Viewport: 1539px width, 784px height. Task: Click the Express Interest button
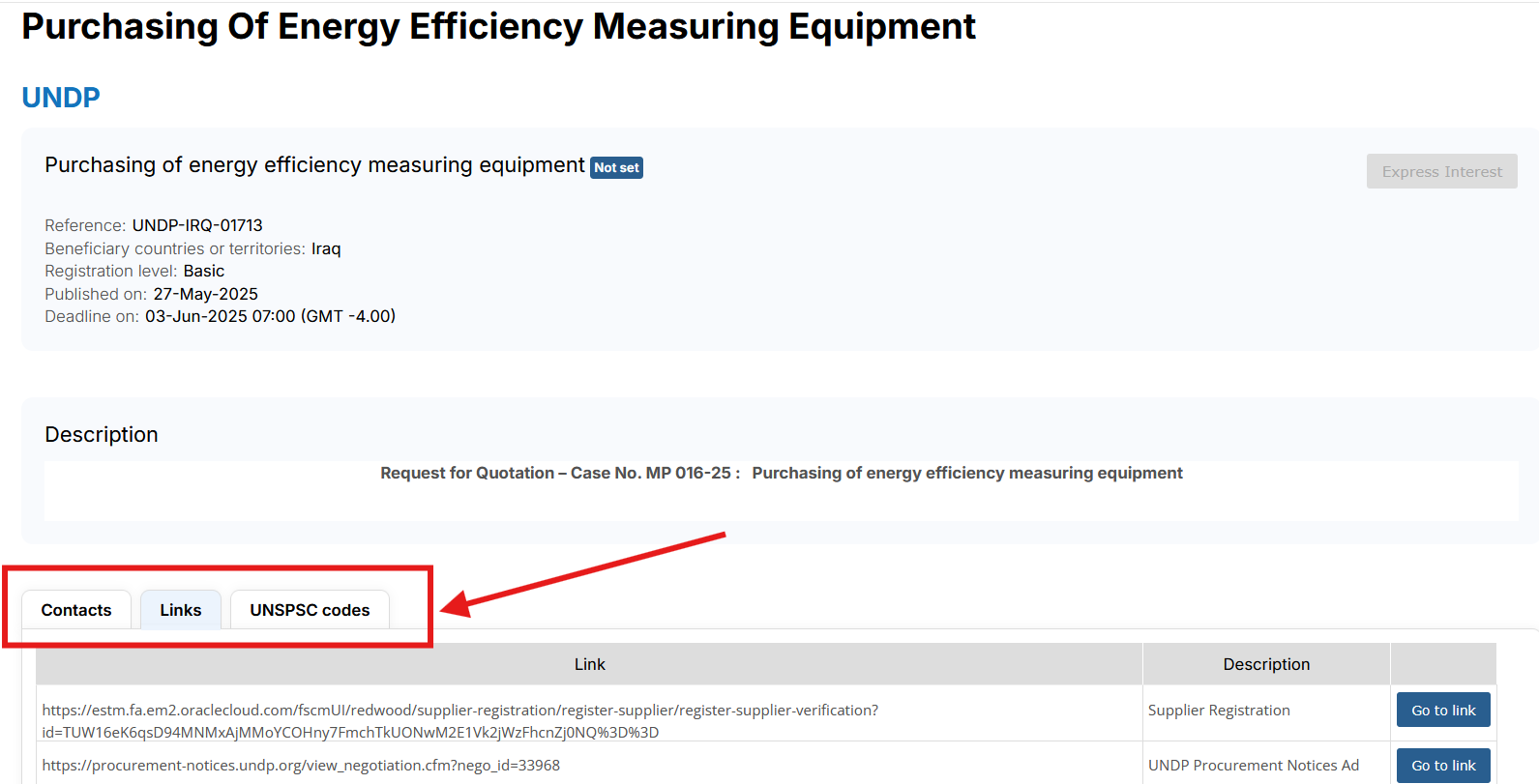click(1441, 171)
